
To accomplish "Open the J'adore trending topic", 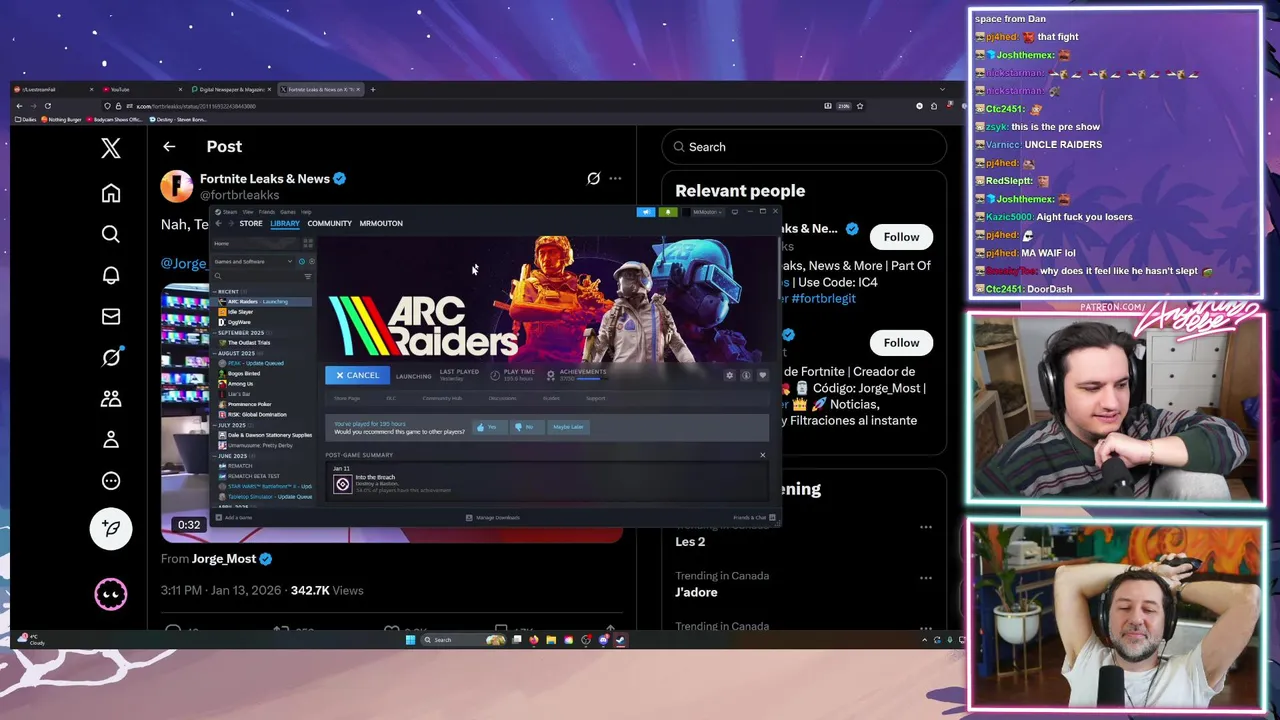I will 696,592.
